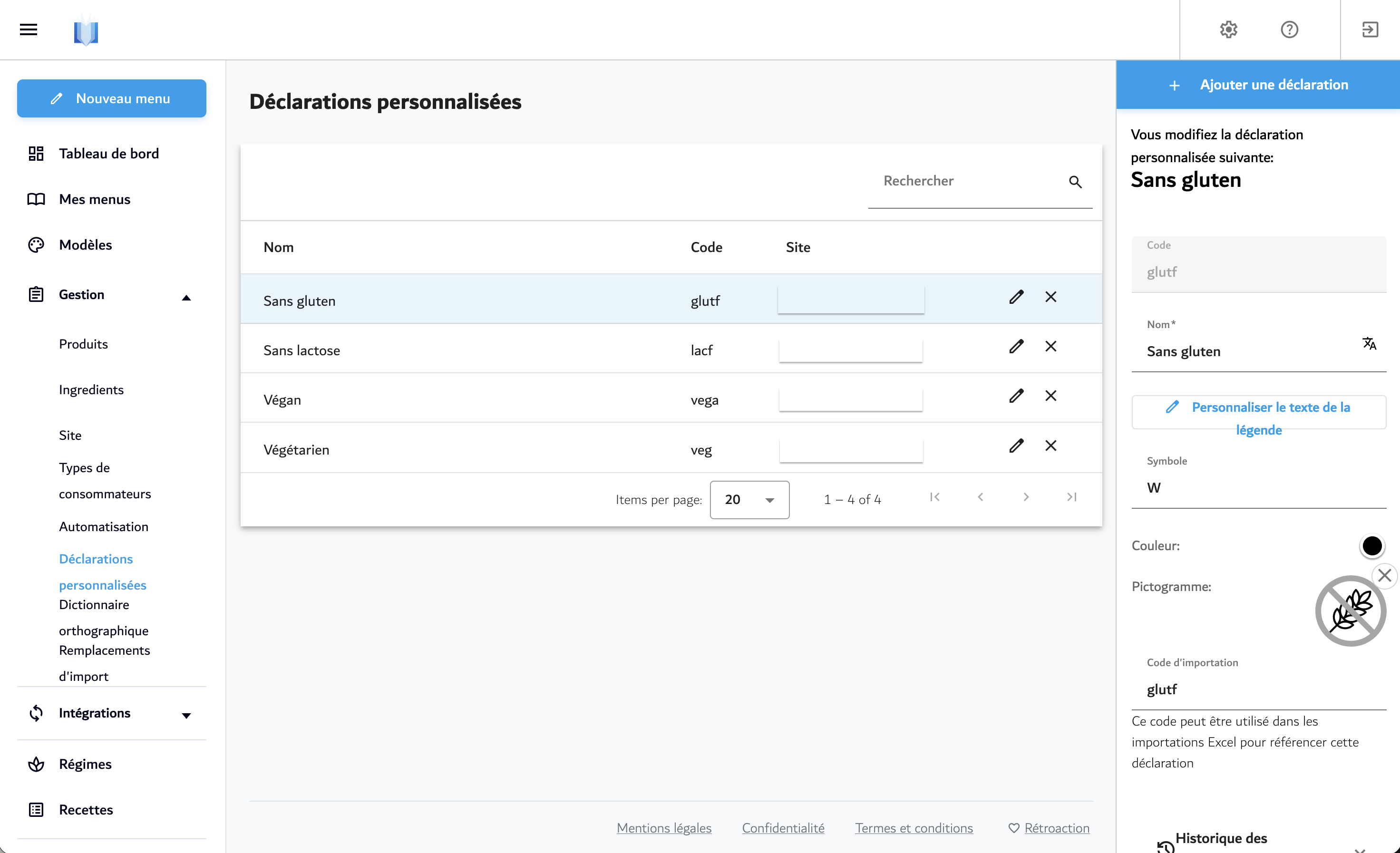Select the Sans lactose row name
The width and height of the screenshot is (1400, 853).
[x=301, y=350]
